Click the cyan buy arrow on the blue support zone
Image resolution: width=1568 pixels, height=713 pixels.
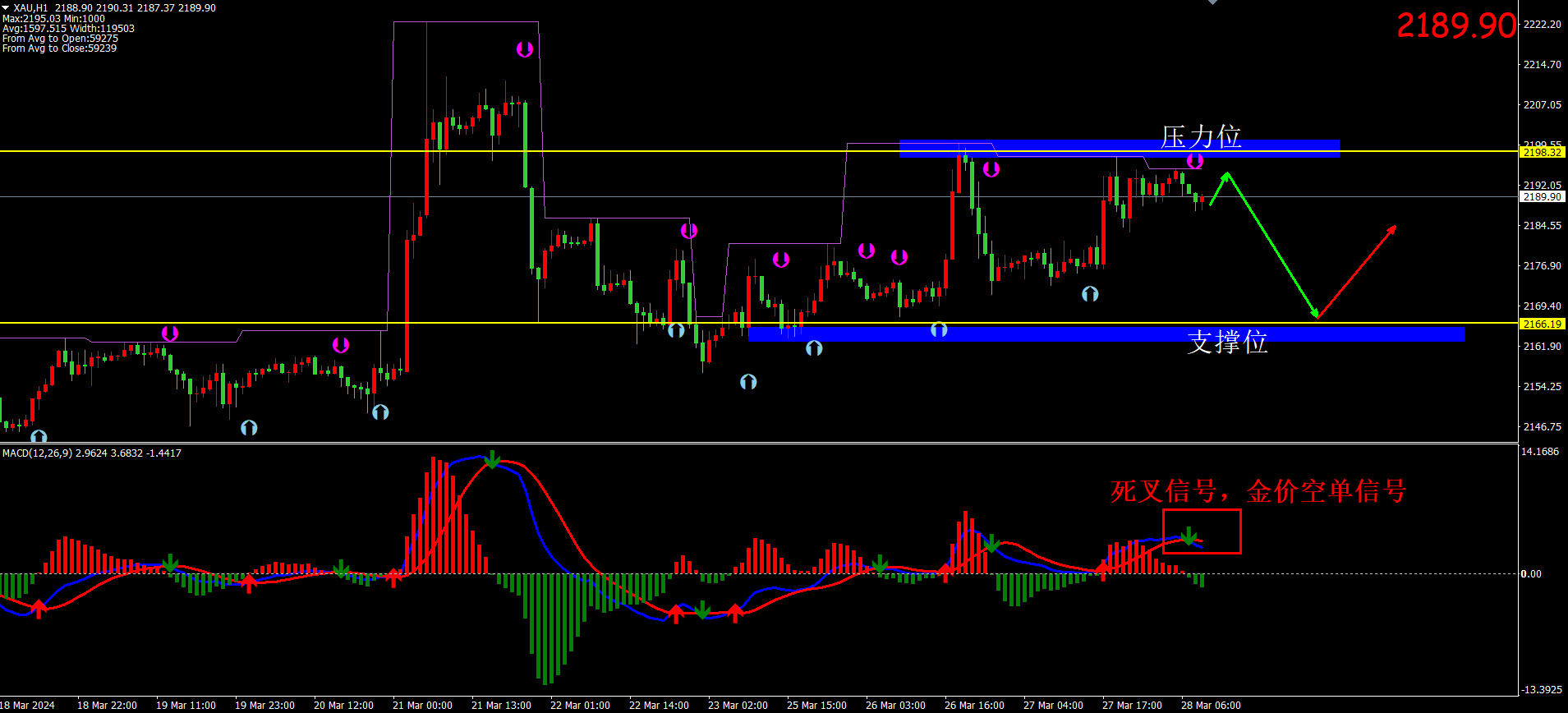coord(939,329)
